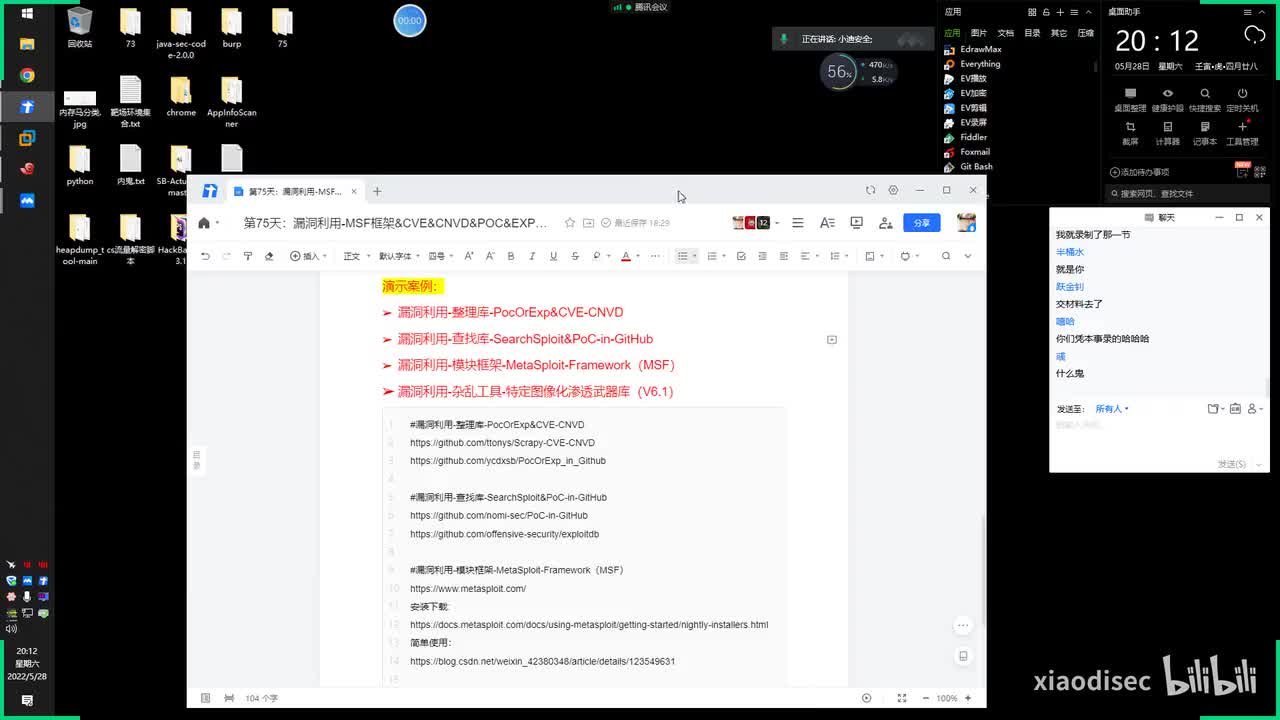
Task: Star the document as favorite
Action: pyautogui.click(x=570, y=223)
